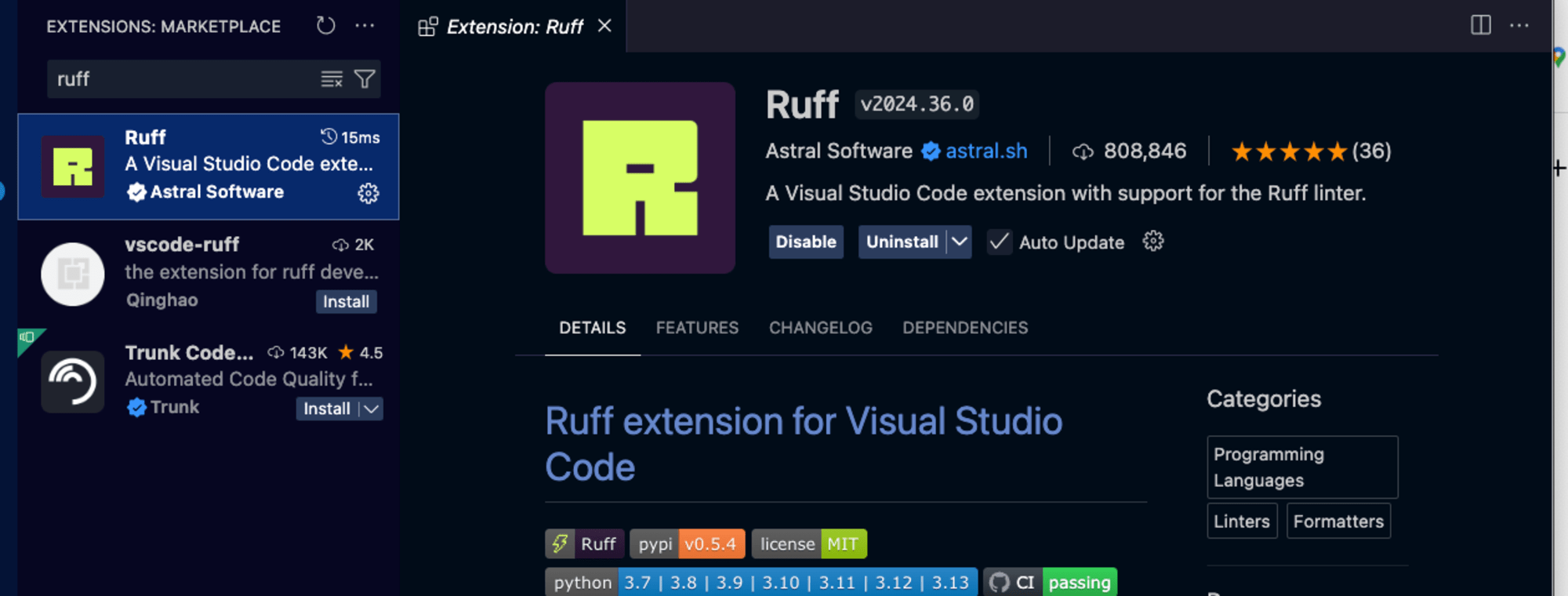The image size is (1568, 596).
Task: Click the Trunk verified publisher badge
Action: point(136,408)
